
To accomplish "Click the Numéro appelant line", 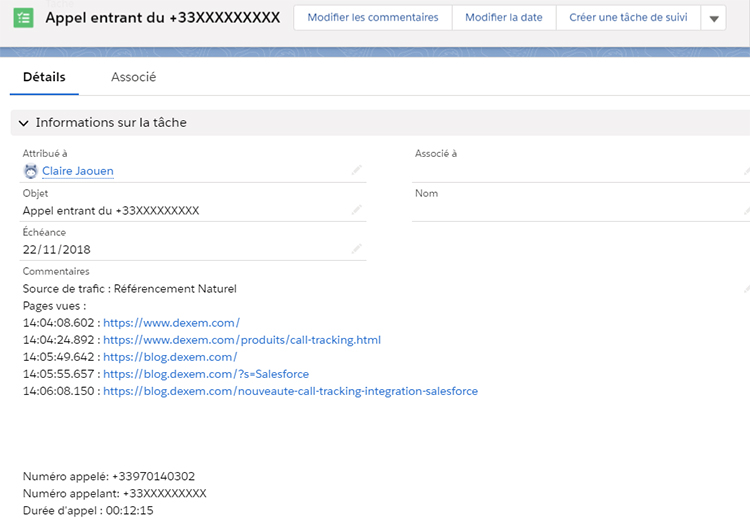I will [114, 493].
